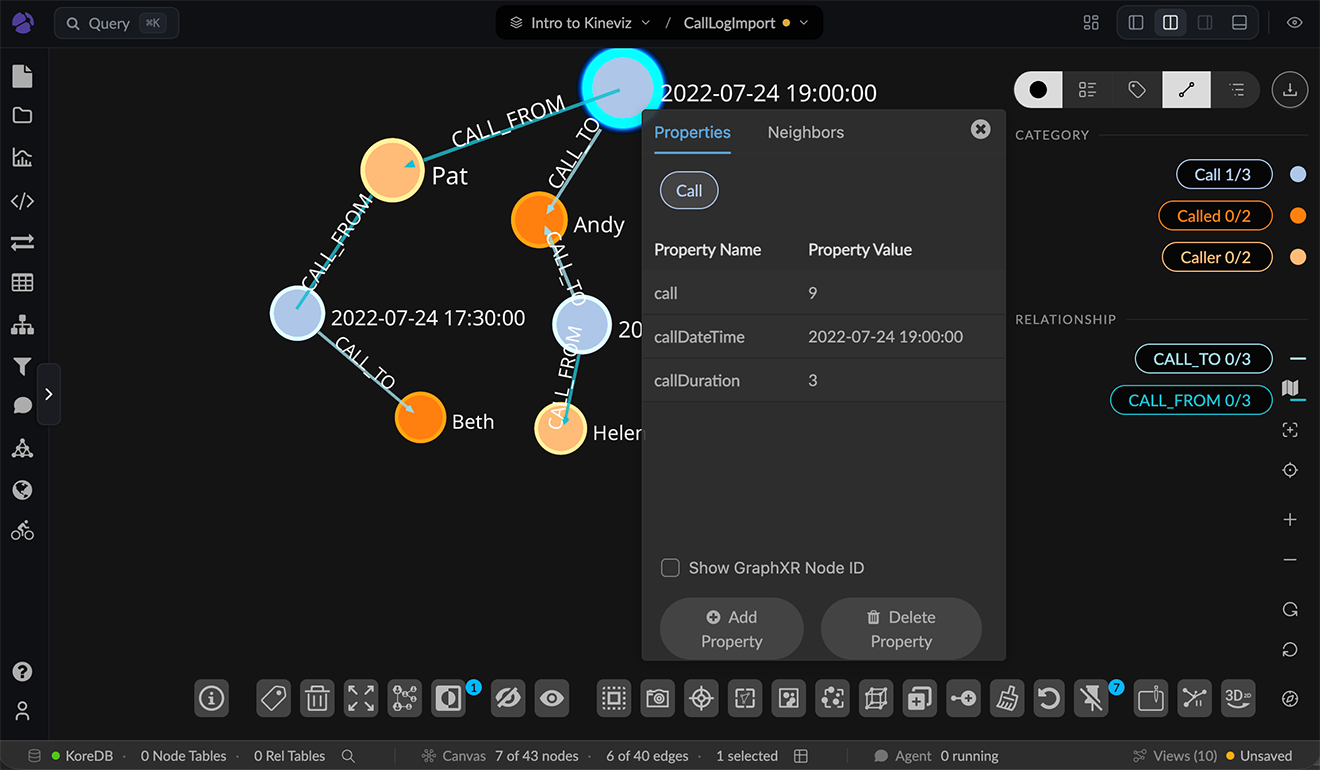Open the CallLogImport view dropdown

pos(746,22)
